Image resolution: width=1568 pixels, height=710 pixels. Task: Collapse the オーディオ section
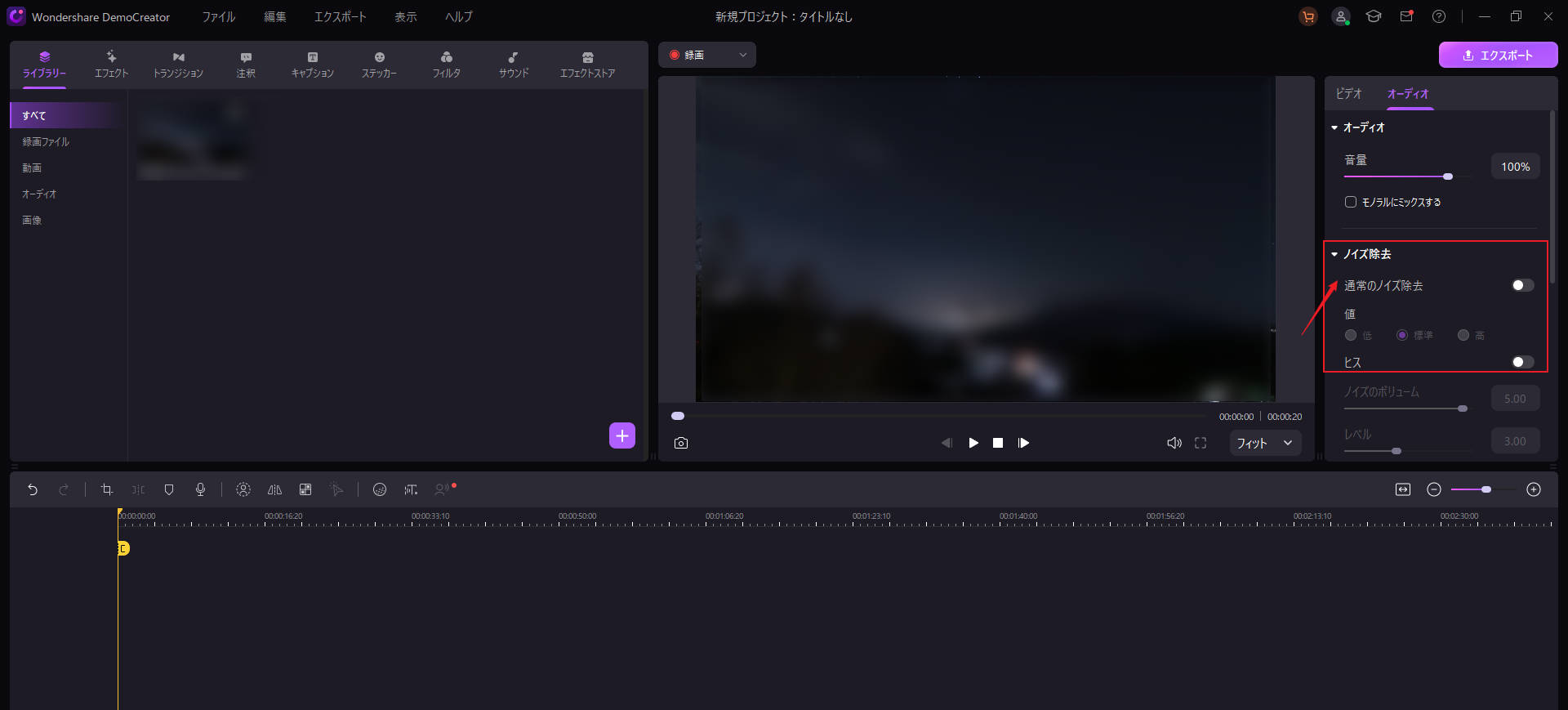click(1334, 127)
